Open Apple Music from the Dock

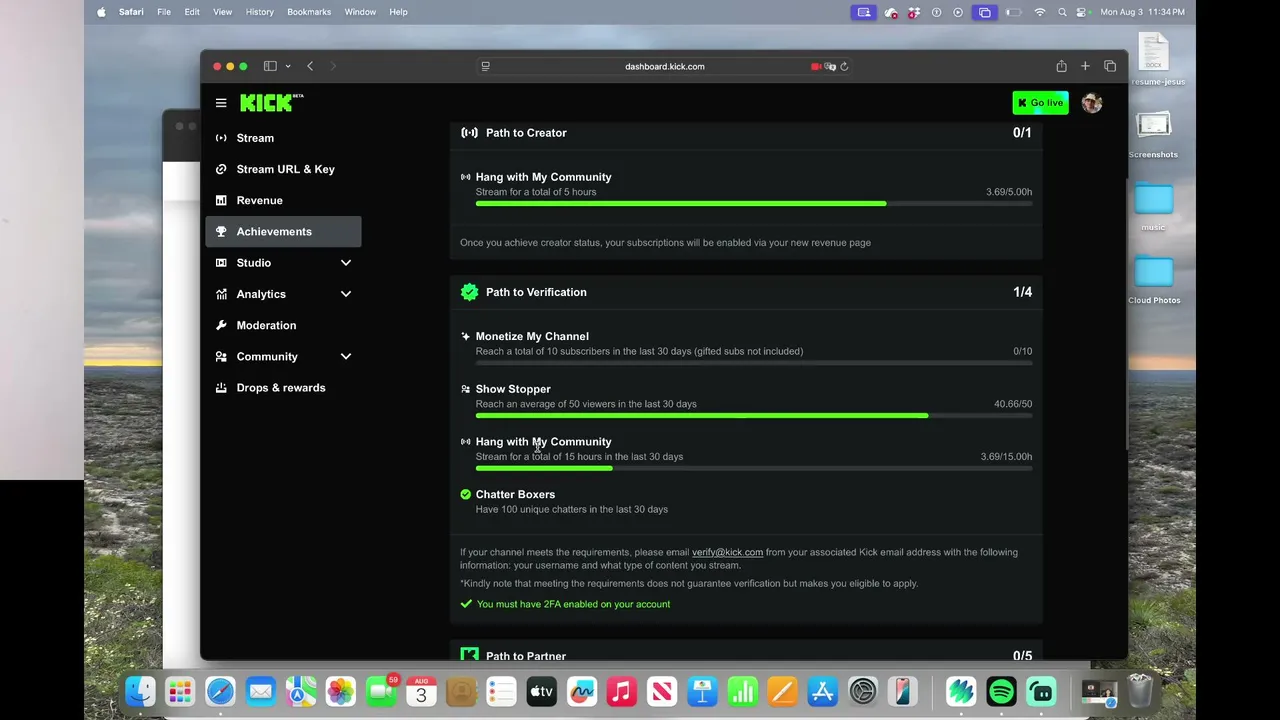point(621,691)
